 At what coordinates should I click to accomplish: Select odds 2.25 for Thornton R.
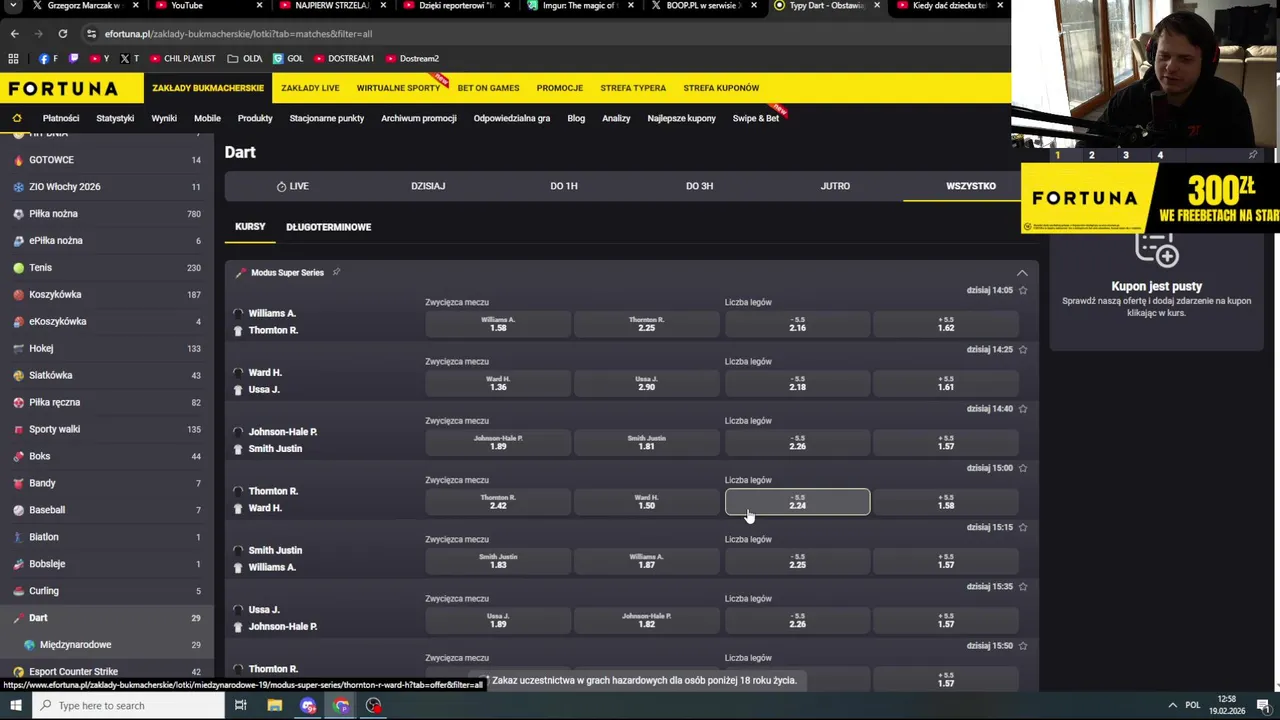[646, 324]
